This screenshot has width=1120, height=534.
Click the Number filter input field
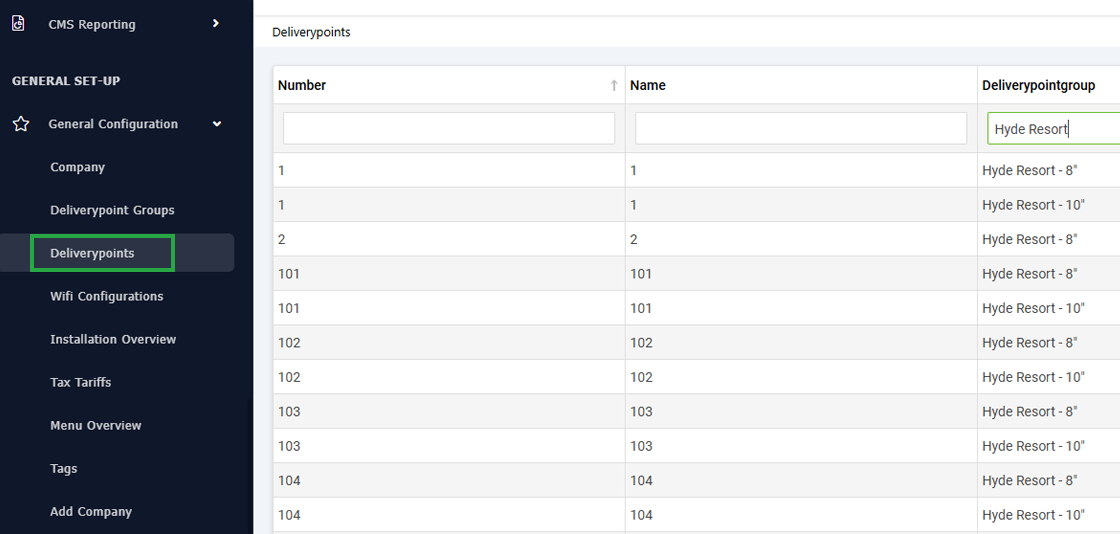pyautogui.click(x=449, y=129)
